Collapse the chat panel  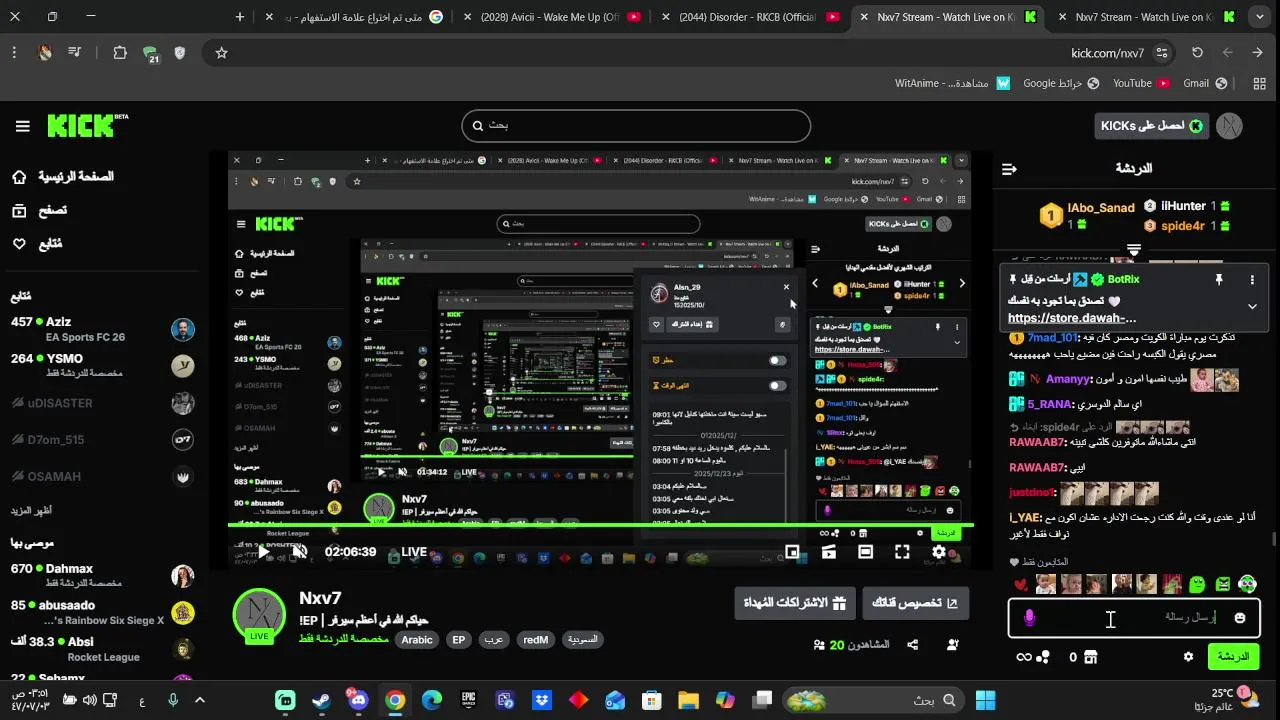pos(1009,169)
